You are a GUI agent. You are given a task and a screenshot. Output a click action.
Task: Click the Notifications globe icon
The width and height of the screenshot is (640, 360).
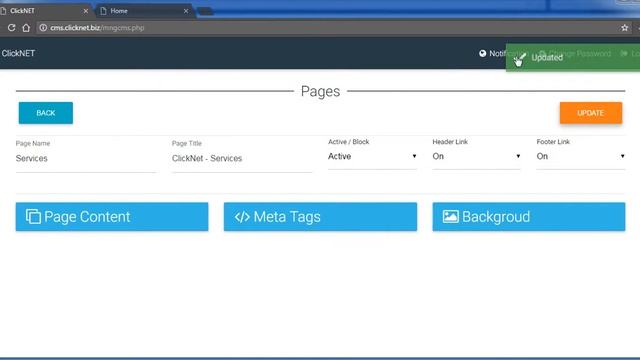click(x=482, y=53)
